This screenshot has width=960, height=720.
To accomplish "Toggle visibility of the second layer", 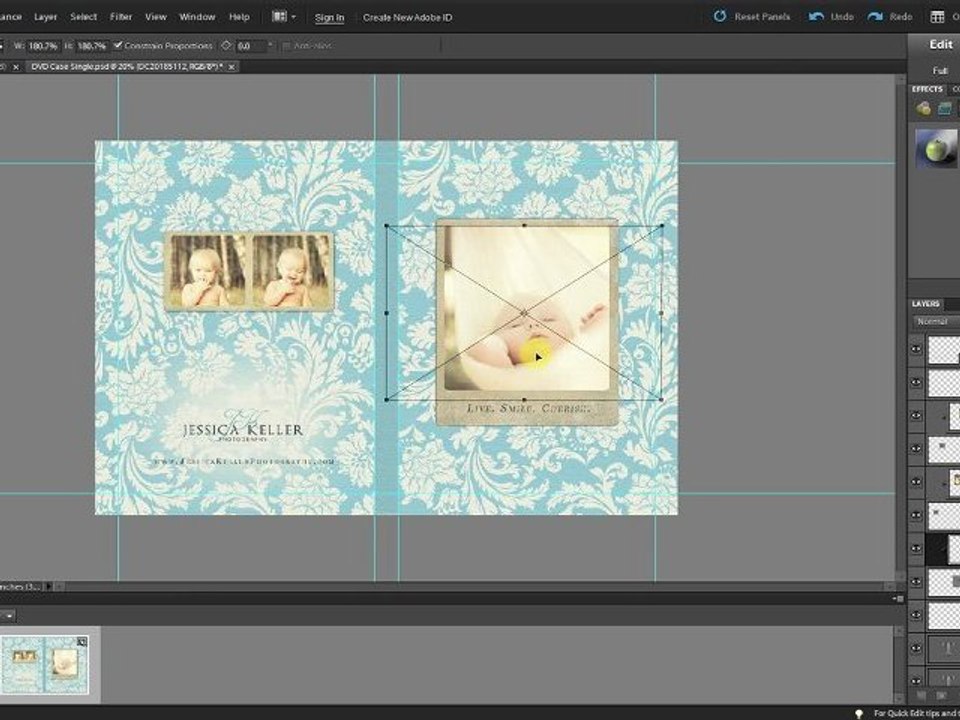I will point(916,382).
